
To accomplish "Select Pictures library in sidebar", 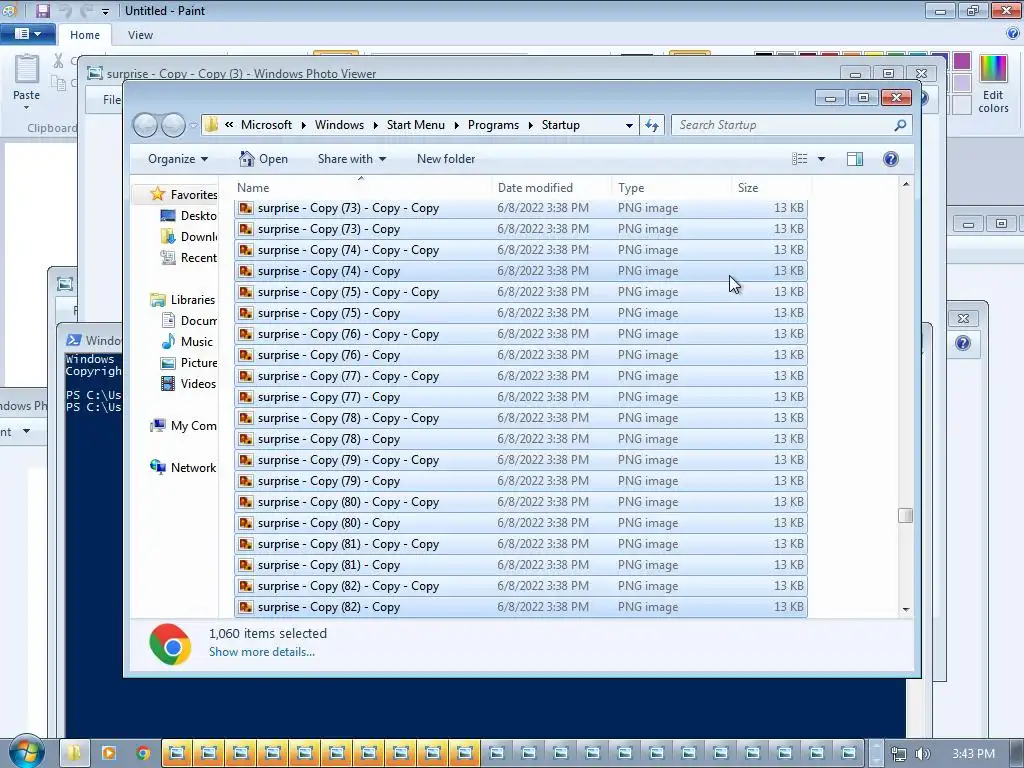I will point(189,362).
